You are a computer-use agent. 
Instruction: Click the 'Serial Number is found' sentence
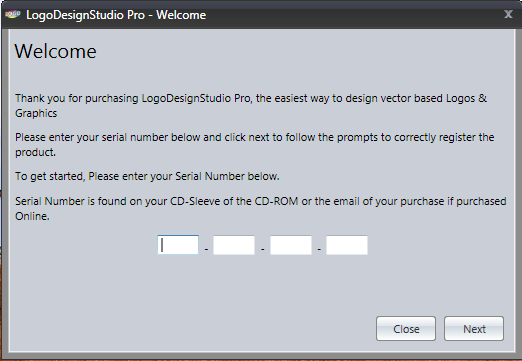261,209
